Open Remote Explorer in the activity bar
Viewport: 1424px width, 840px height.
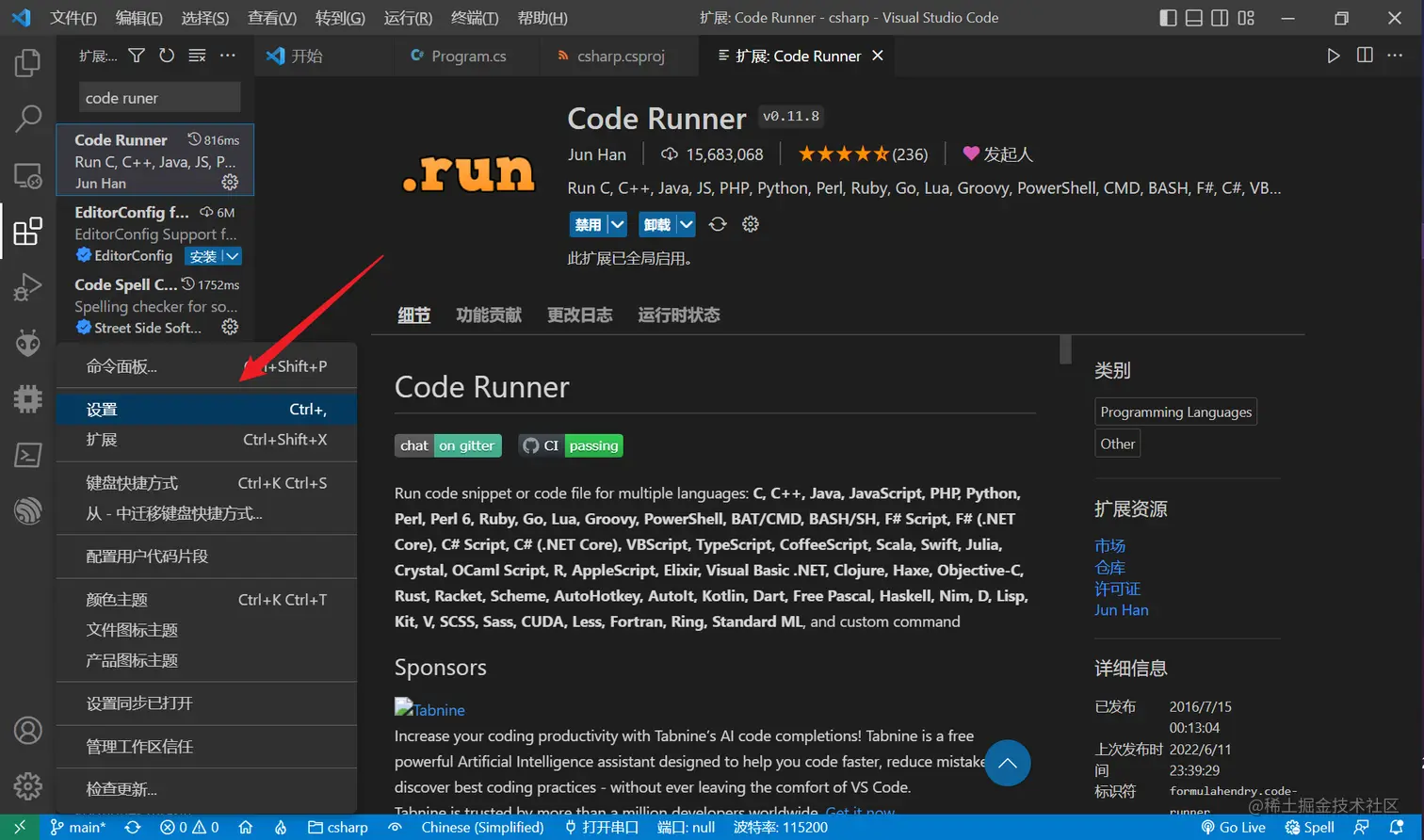pos(28,175)
